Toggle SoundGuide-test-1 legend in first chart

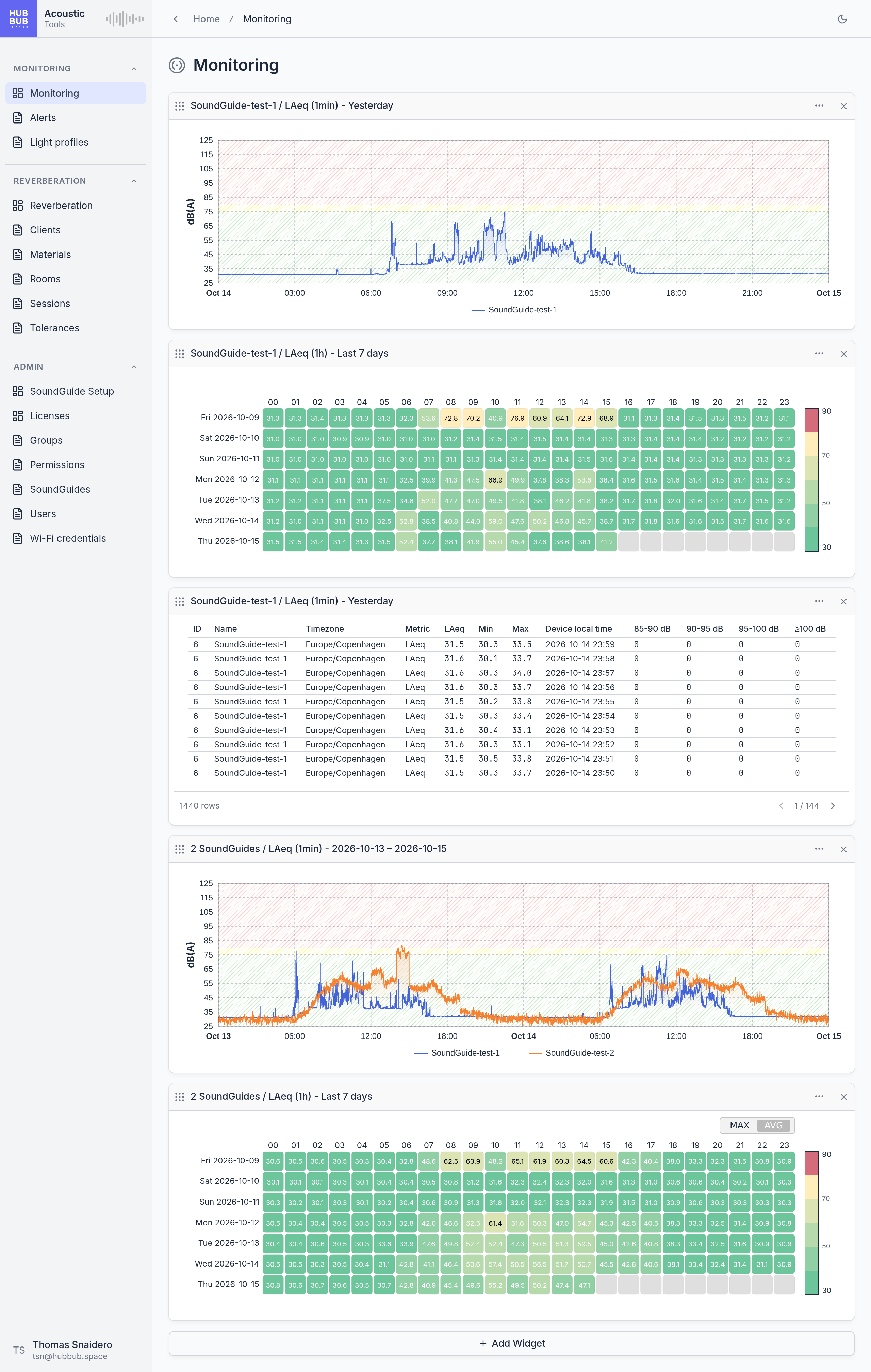click(514, 310)
